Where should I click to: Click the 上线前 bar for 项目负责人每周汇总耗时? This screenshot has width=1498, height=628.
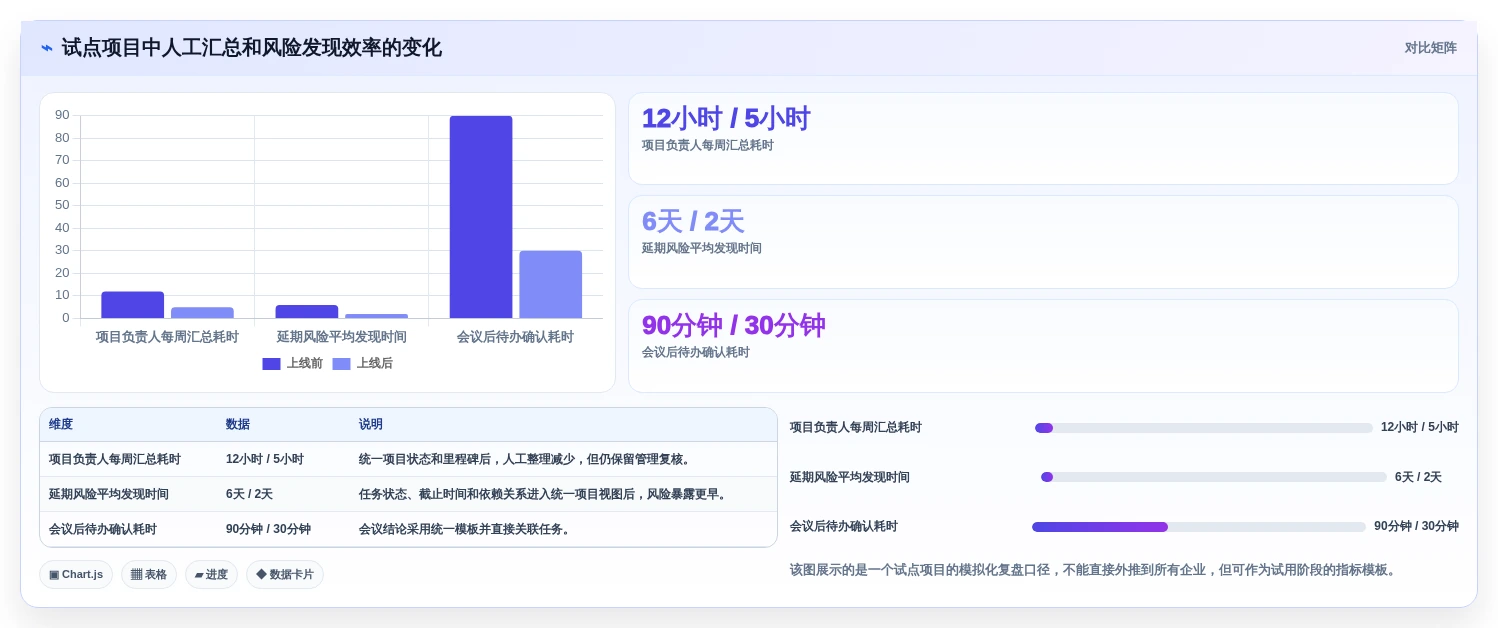[132, 305]
